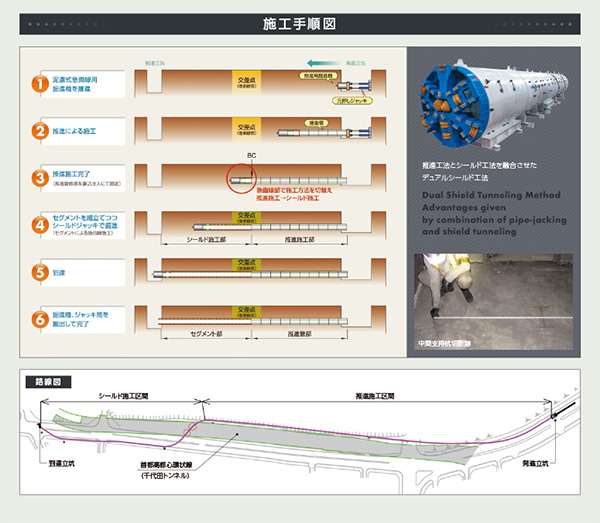
Task: Click the セグメント部 dimension label
Action: 206,334
